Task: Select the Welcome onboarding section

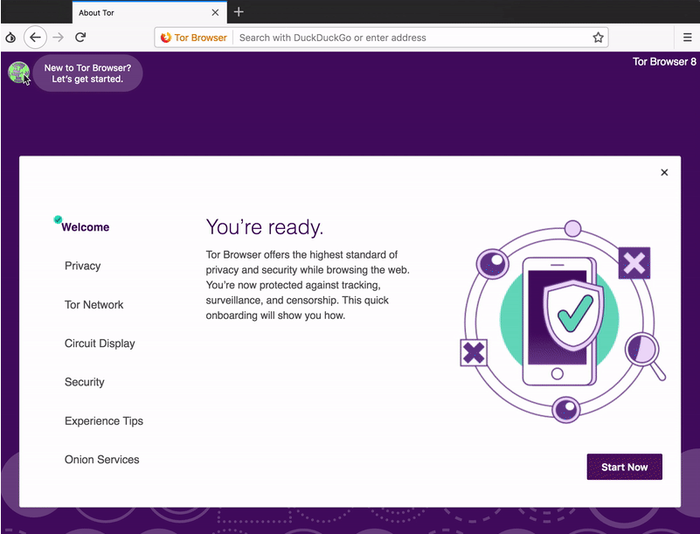Action: coord(85,227)
